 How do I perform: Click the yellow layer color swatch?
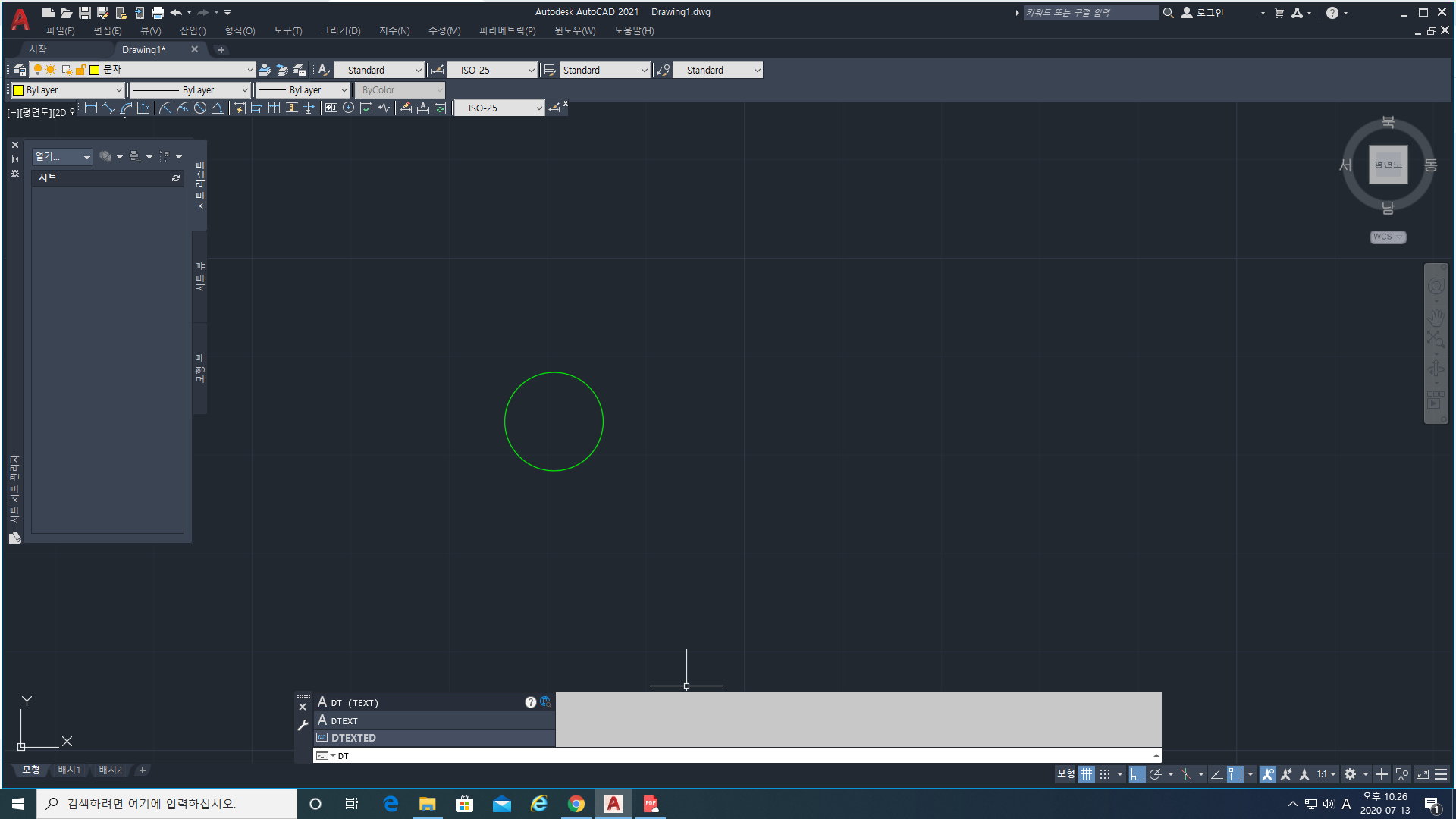[x=95, y=70]
